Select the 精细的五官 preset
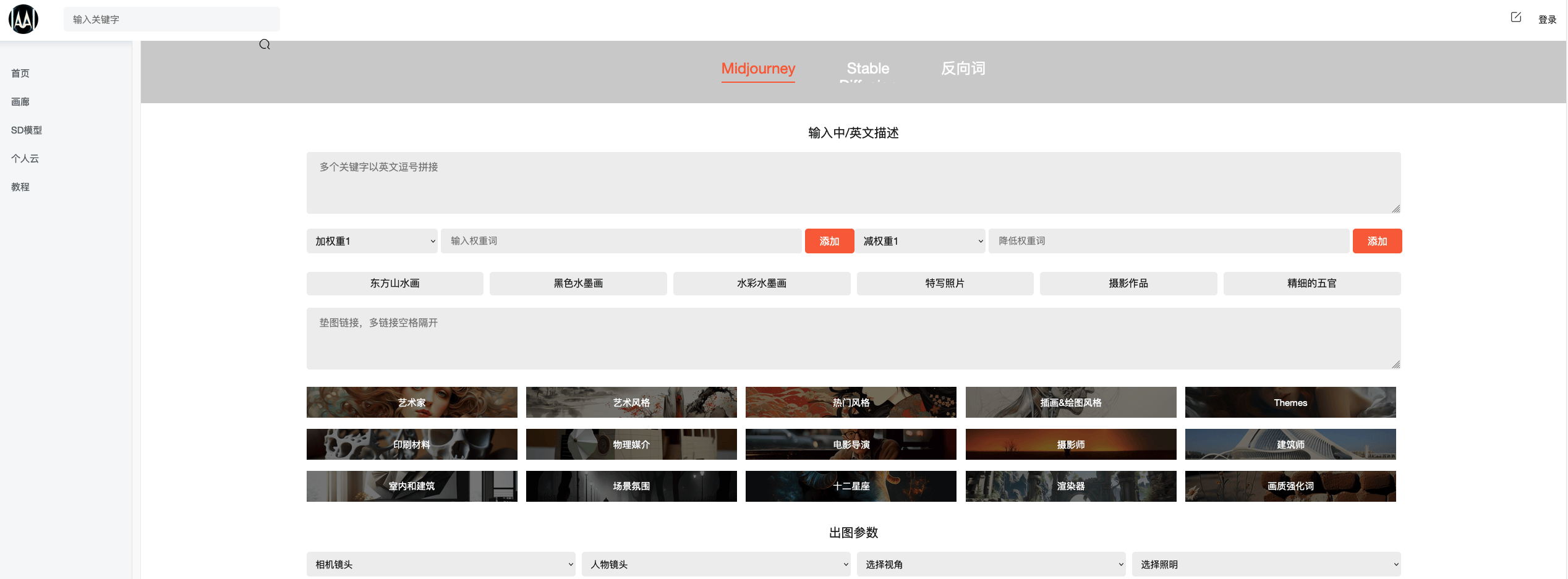The width and height of the screenshot is (1568, 579). coord(1312,284)
